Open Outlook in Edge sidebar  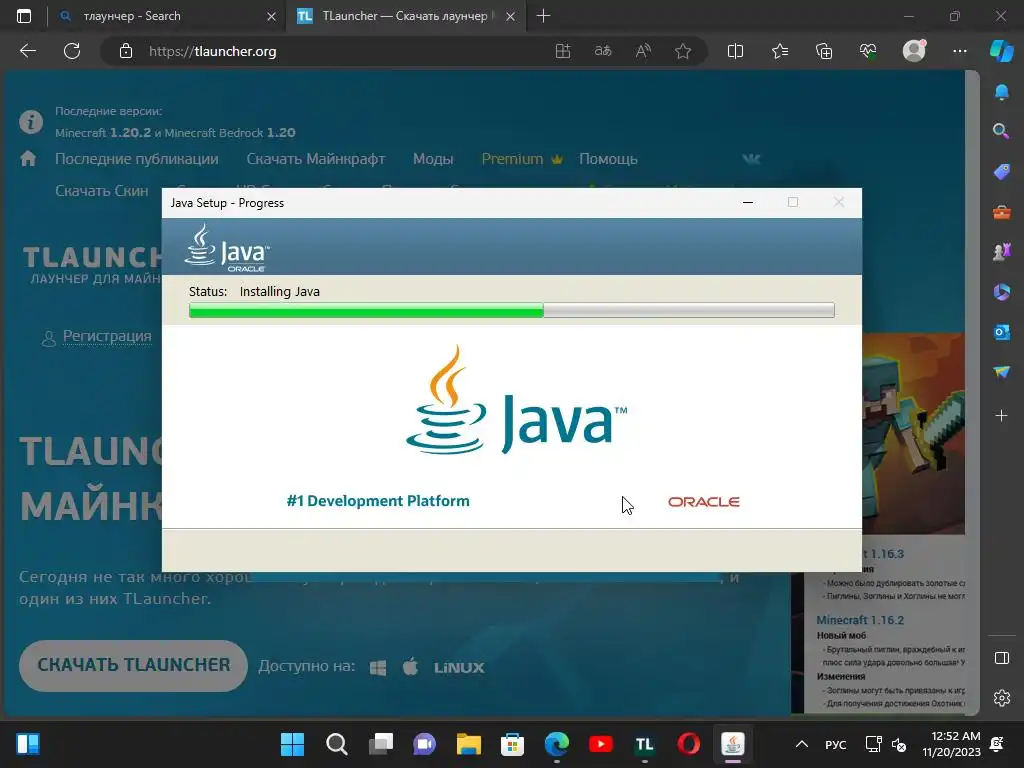[x=1002, y=332]
